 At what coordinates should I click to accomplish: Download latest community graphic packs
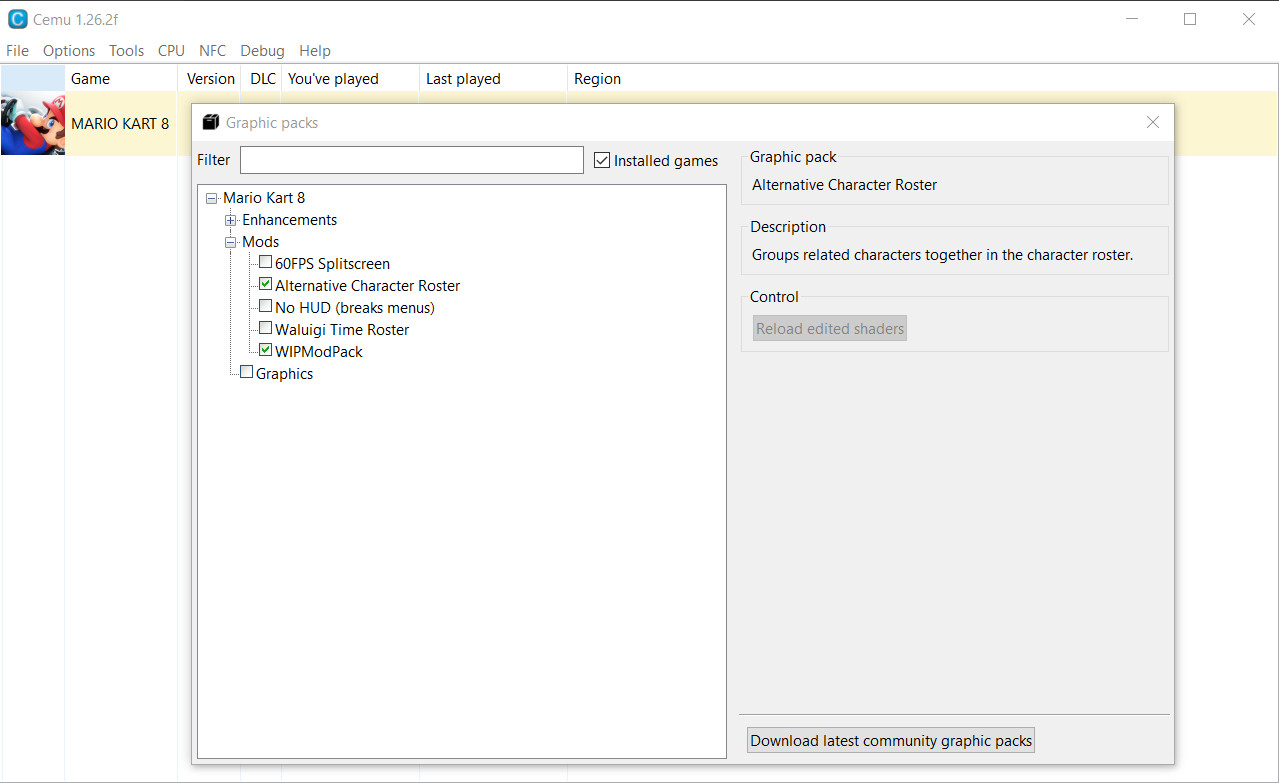point(890,740)
